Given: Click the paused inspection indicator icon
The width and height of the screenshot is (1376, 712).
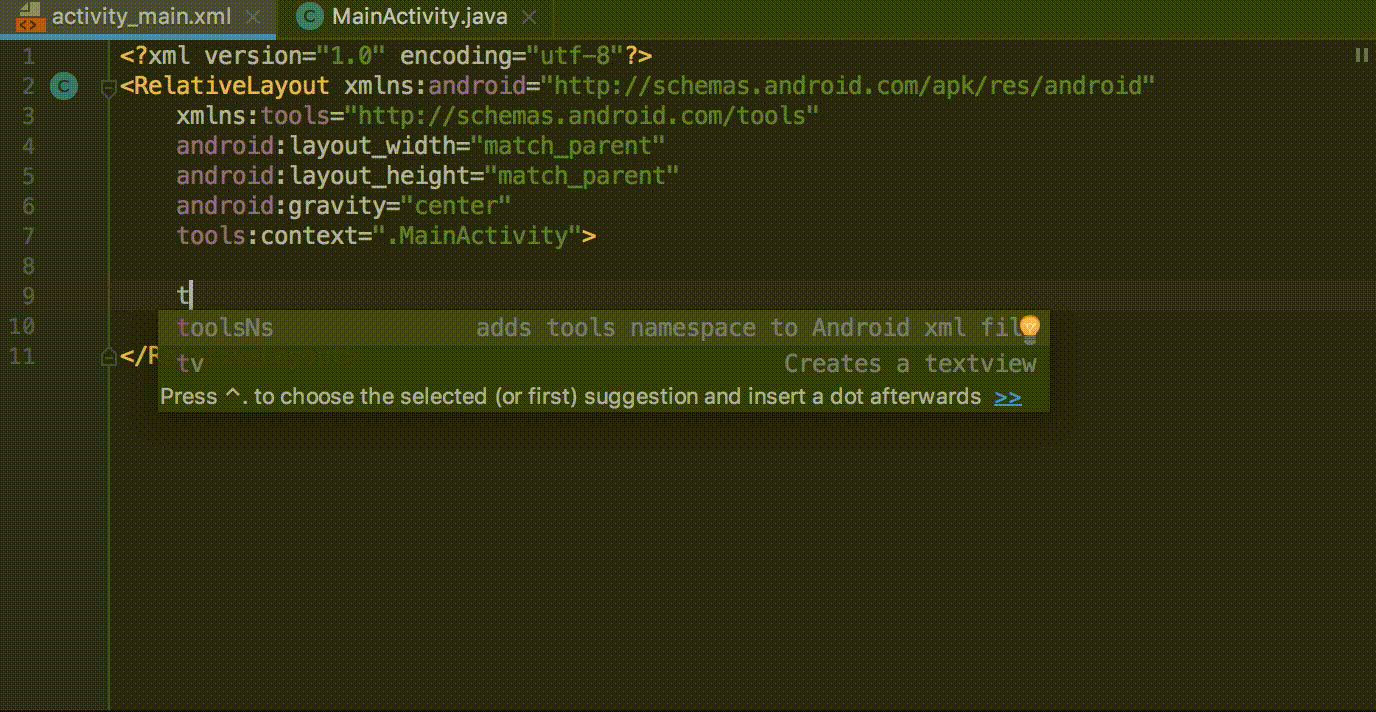Looking at the screenshot, I should pos(1361,56).
